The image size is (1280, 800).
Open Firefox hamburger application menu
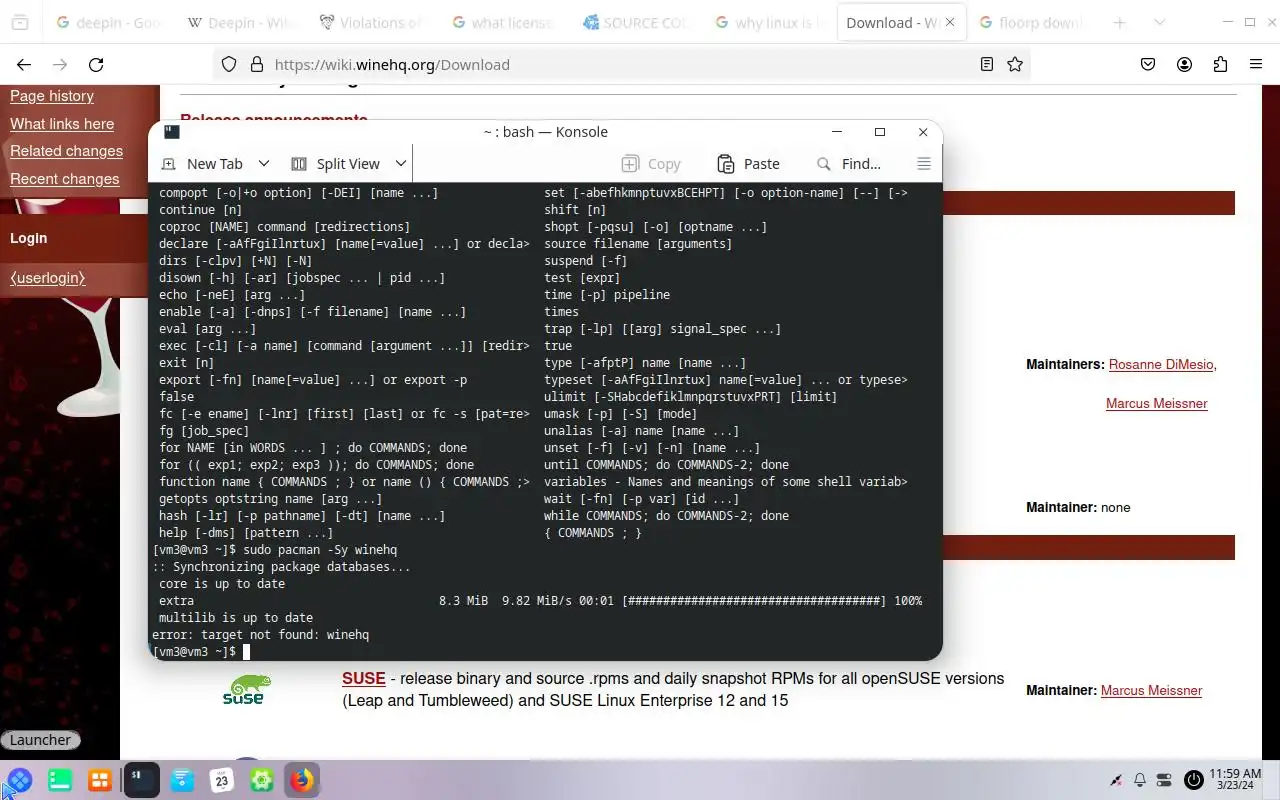pyautogui.click(x=1256, y=64)
